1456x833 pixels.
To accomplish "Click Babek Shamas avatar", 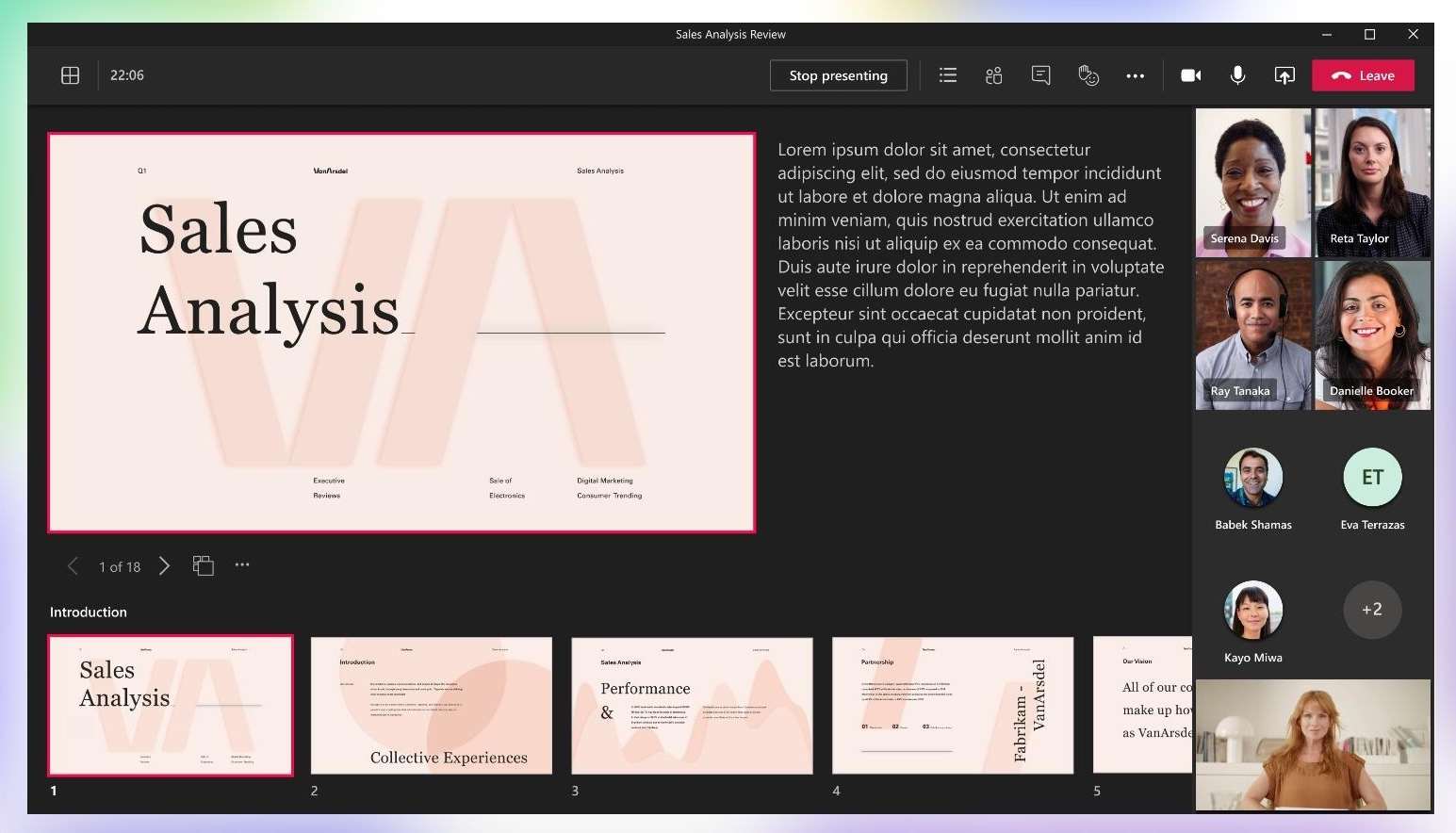I will (x=1252, y=477).
